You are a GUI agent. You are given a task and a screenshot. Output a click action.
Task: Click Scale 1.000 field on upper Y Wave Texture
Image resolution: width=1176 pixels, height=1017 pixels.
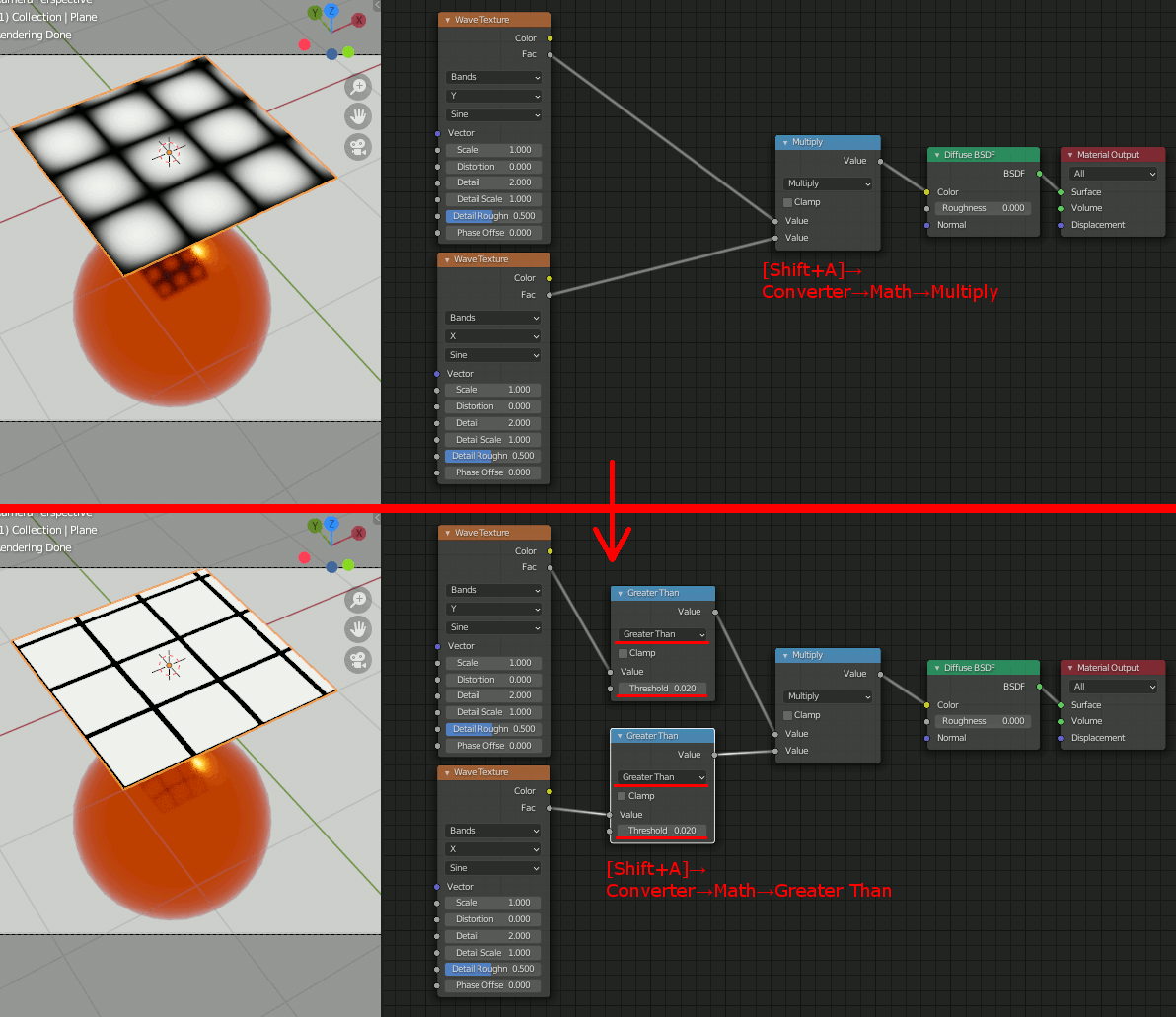click(x=493, y=150)
